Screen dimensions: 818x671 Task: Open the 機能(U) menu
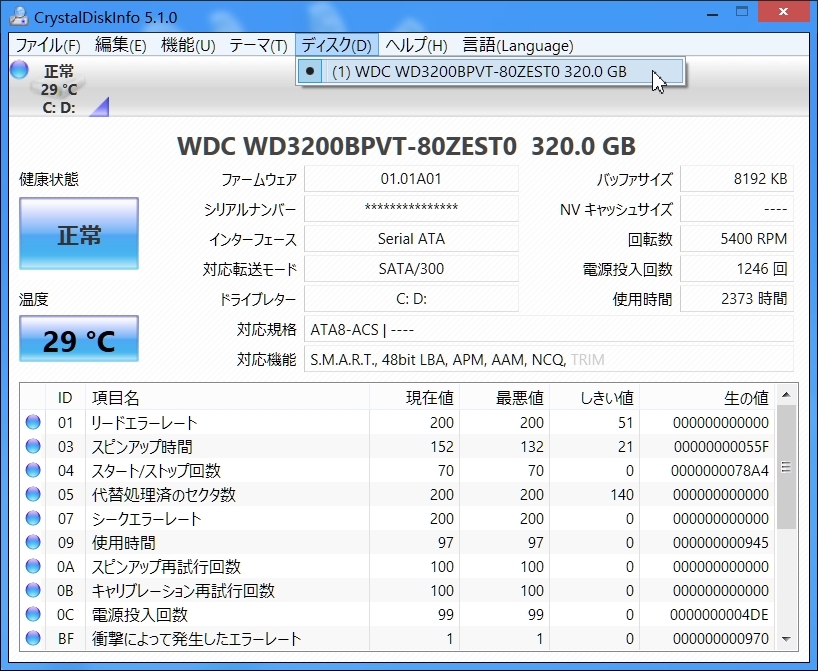(x=188, y=45)
